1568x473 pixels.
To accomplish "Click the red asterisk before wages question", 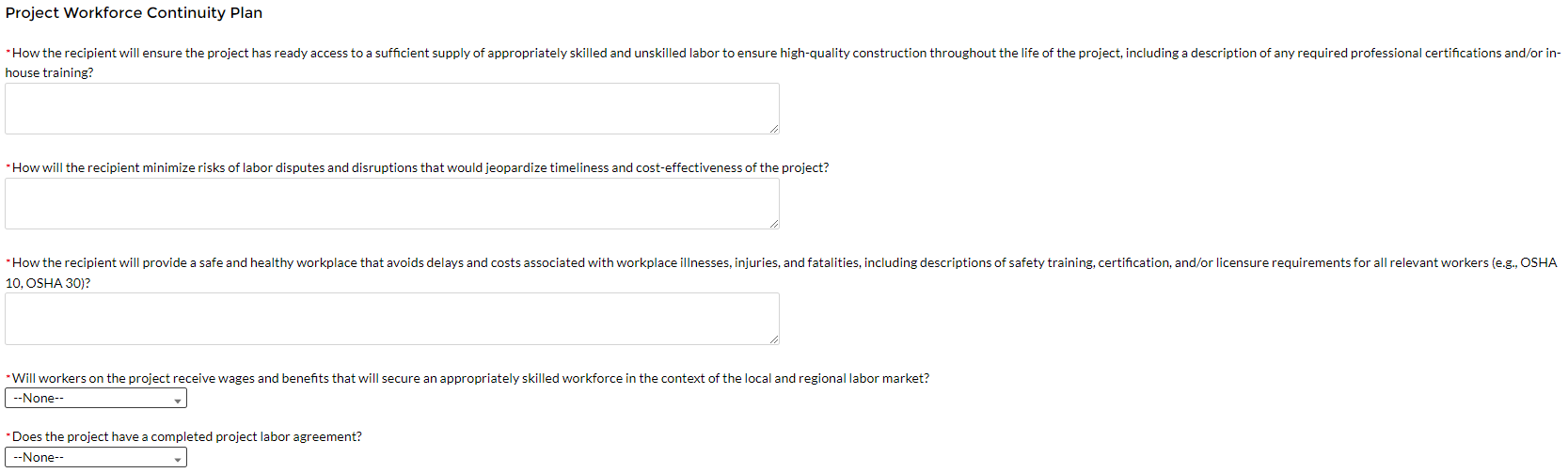I will coord(8,377).
